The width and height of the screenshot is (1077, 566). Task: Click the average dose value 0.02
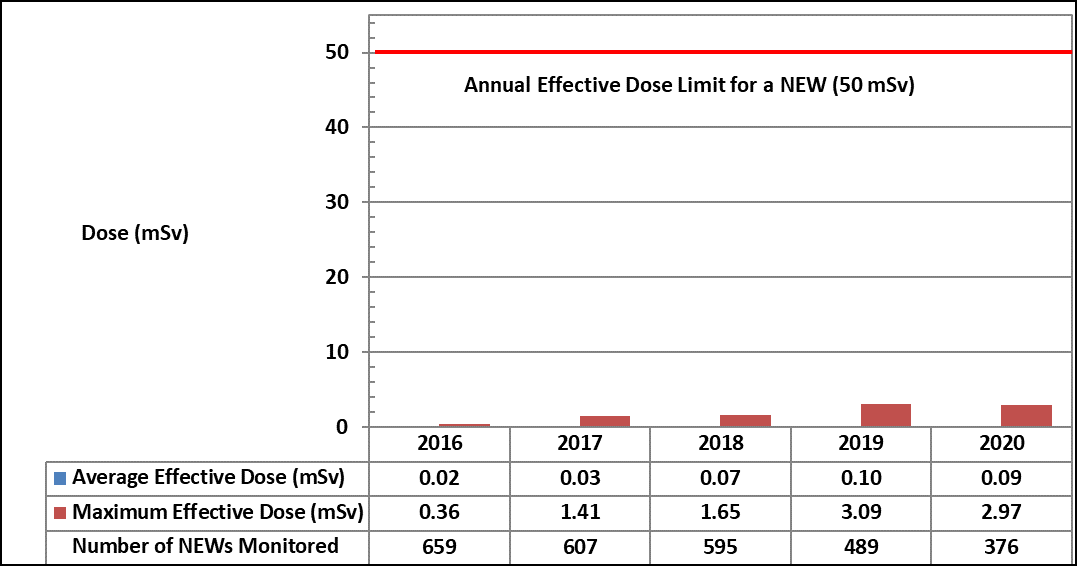tap(440, 477)
